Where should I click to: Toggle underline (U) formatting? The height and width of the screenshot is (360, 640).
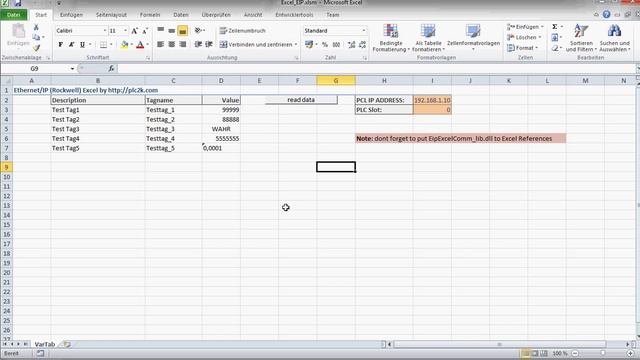click(x=82, y=44)
